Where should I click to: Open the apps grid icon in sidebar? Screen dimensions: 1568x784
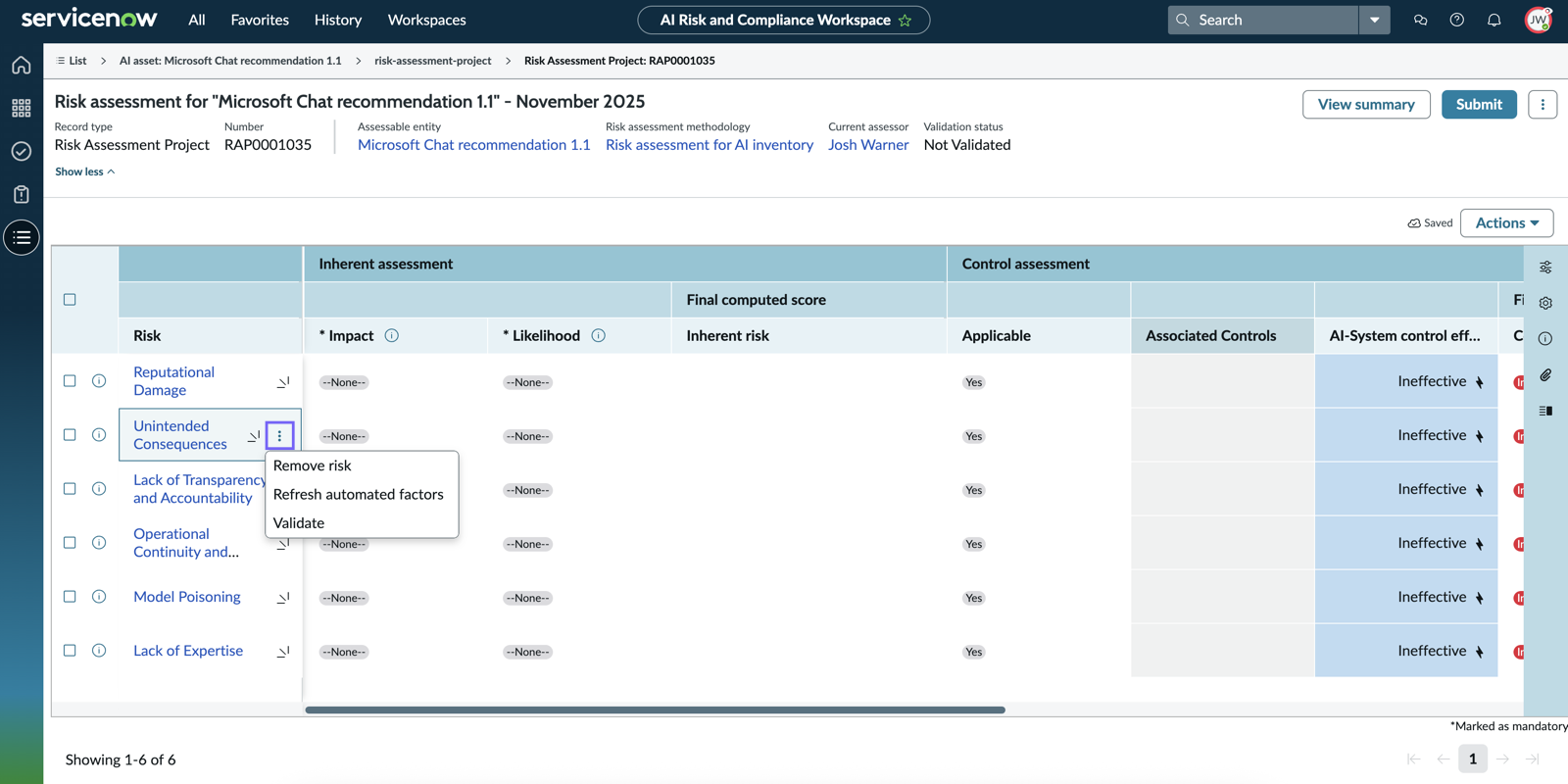22,108
